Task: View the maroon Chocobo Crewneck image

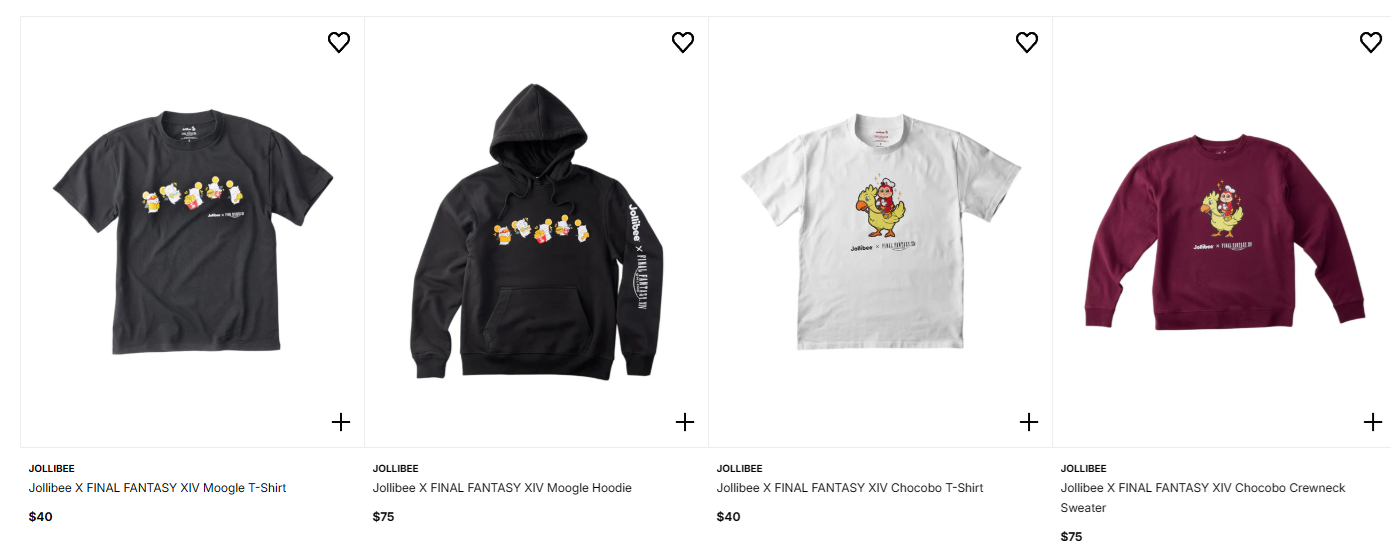Action: (1222, 232)
